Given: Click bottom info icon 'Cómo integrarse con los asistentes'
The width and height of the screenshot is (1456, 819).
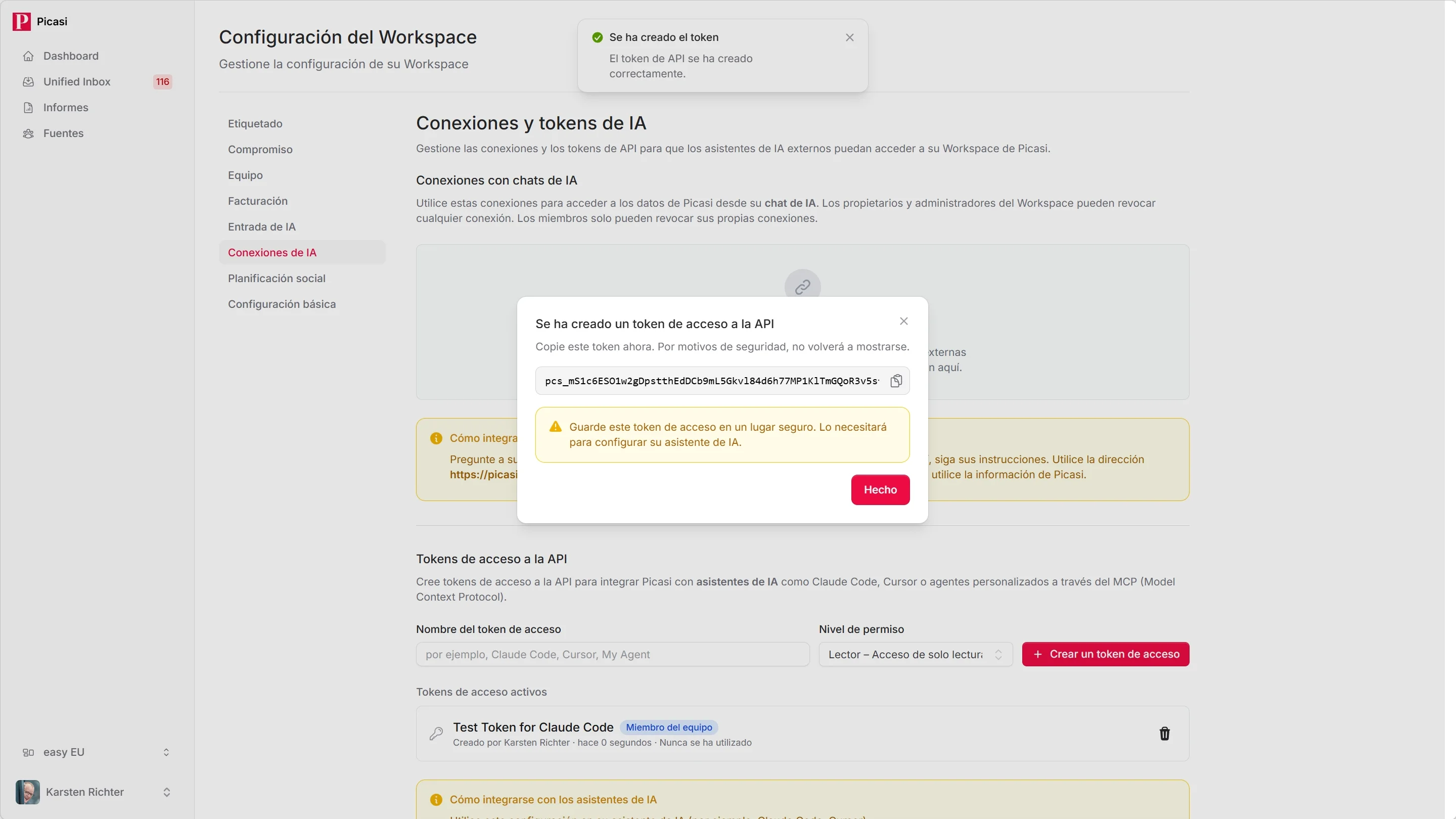Looking at the screenshot, I should pos(436,800).
